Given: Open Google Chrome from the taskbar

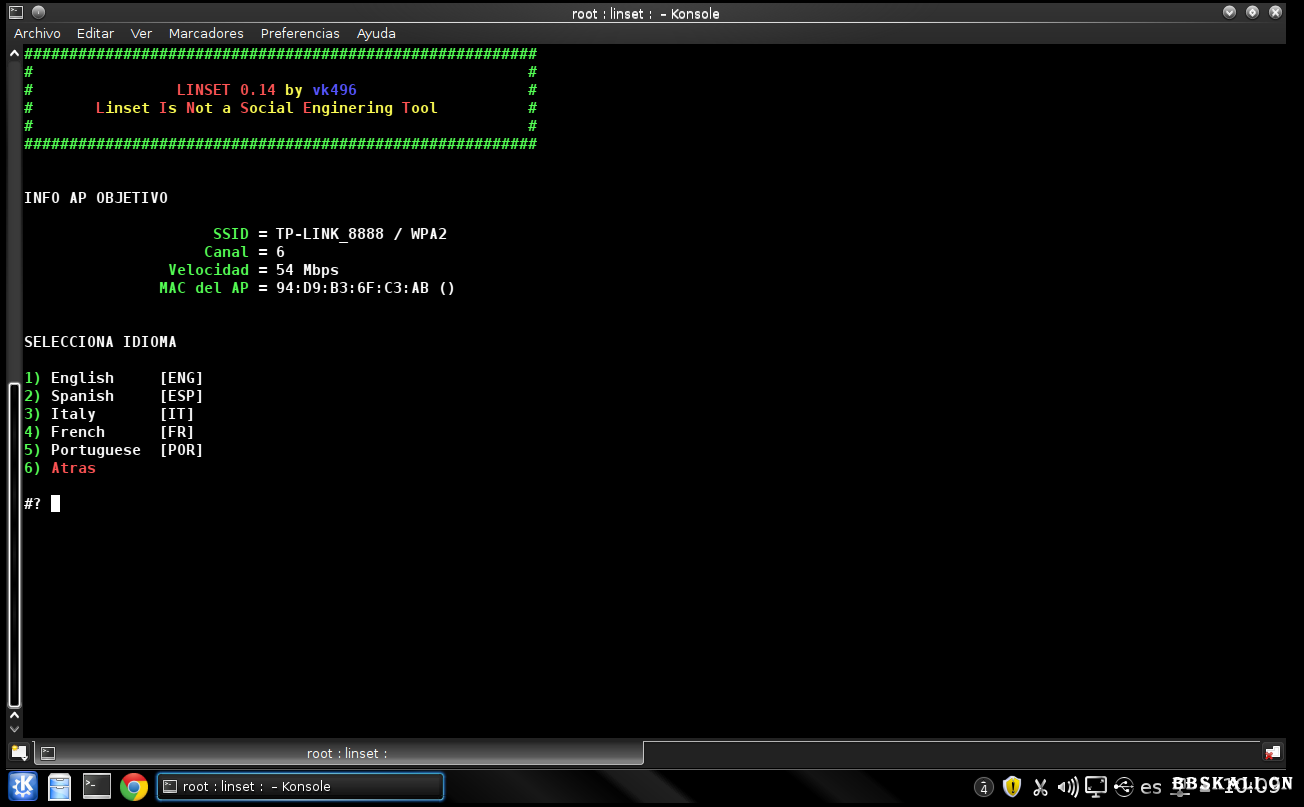Looking at the screenshot, I should (x=134, y=787).
